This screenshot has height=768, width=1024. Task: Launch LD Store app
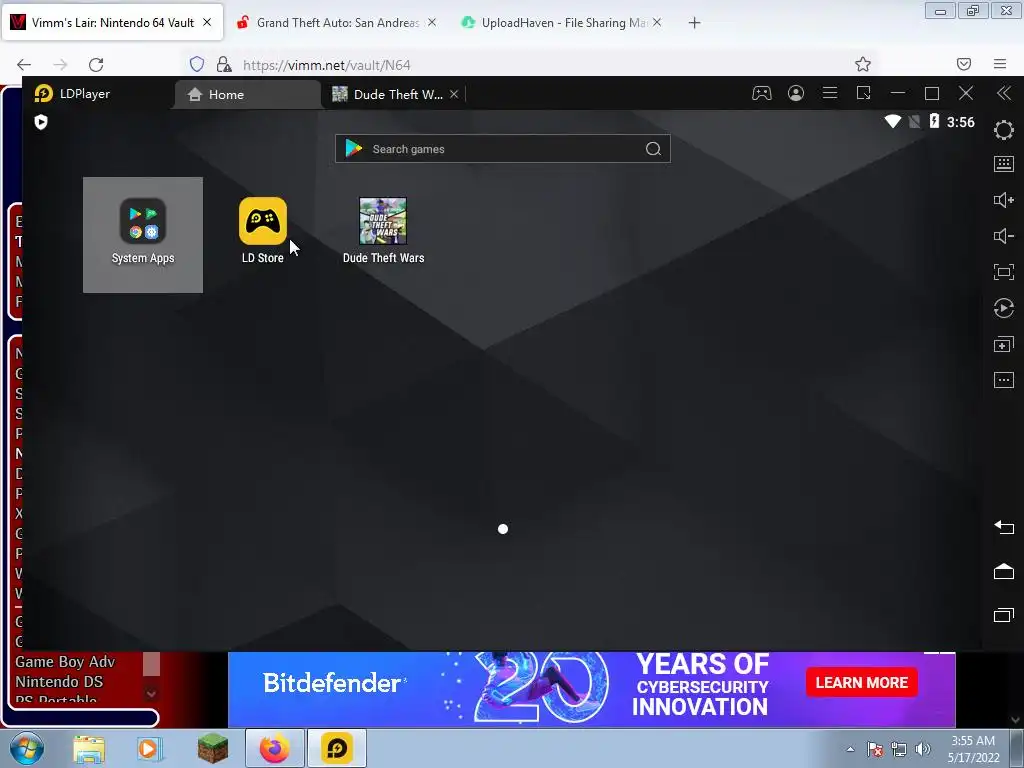[263, 231]
